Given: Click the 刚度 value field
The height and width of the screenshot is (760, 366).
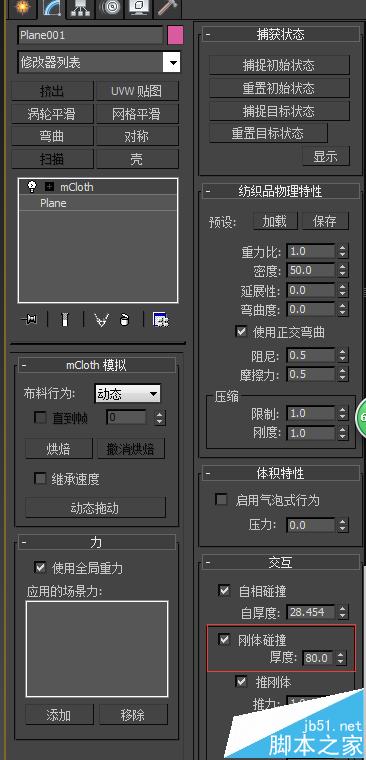Looking at the screenshot, I should (311, 432).
